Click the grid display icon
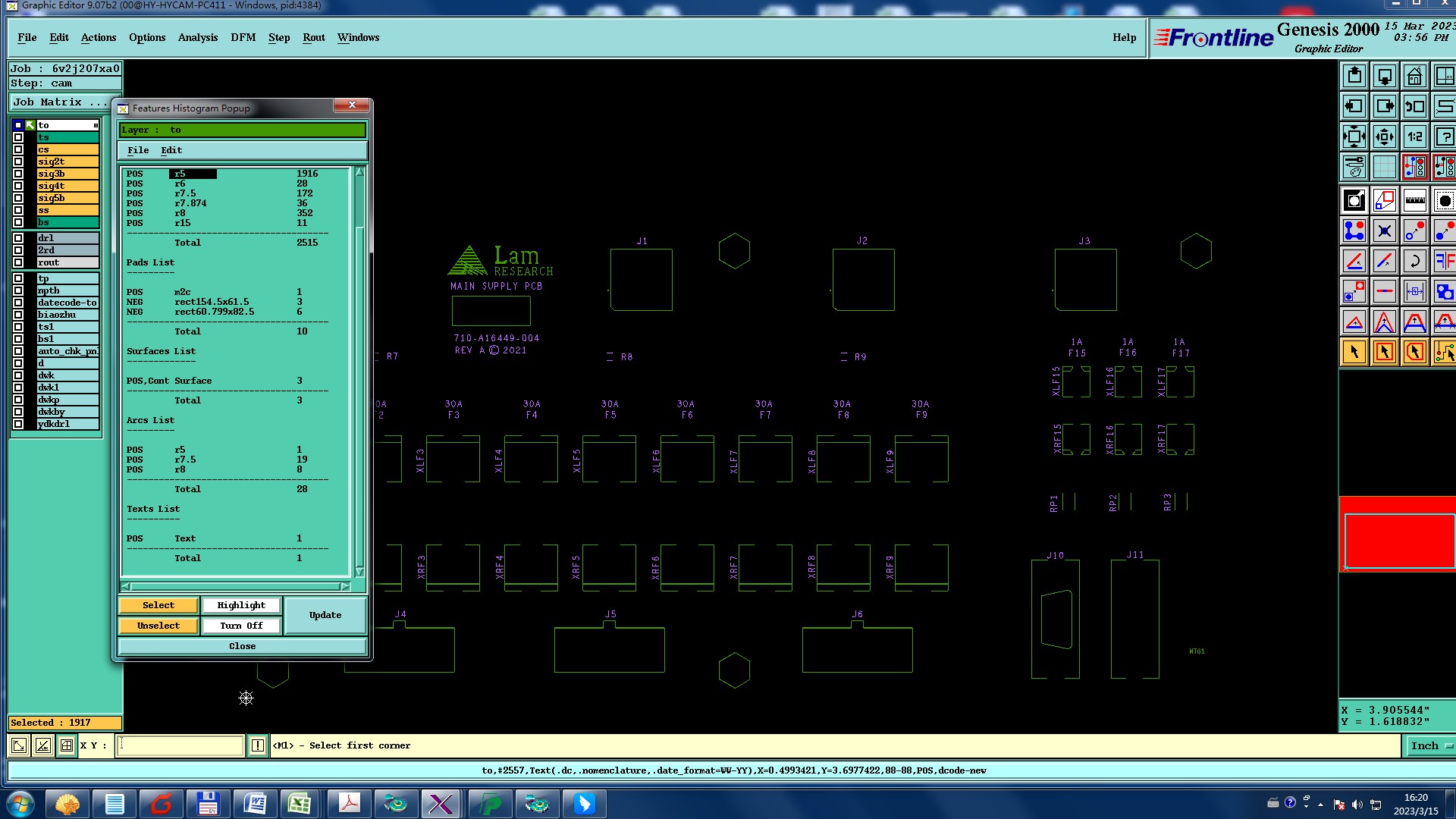Viewport: 1456px width, 819px height. [x=1384, y=167]
